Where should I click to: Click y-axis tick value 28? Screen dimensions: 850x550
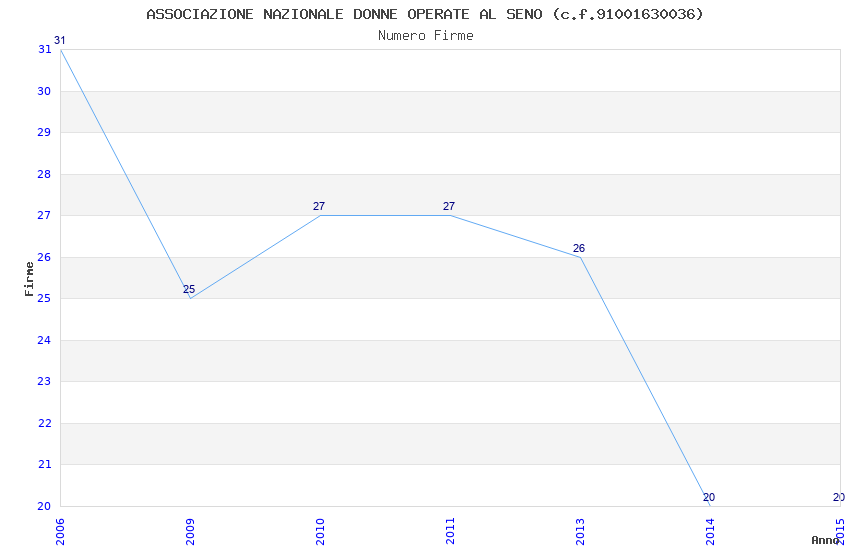click(x=44, y=174)
